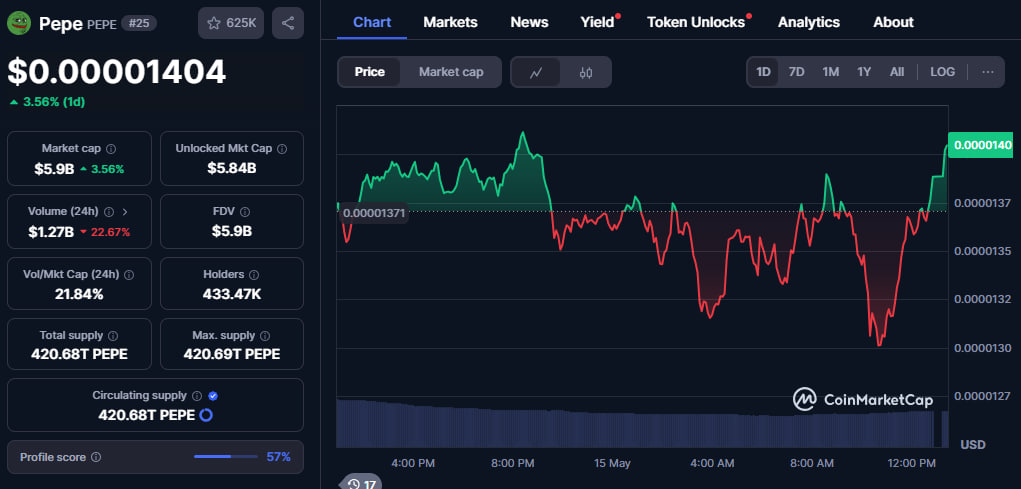This screenshot has width=1021, height=489.
Task: Set chart range to 1D
Action: 763,72
